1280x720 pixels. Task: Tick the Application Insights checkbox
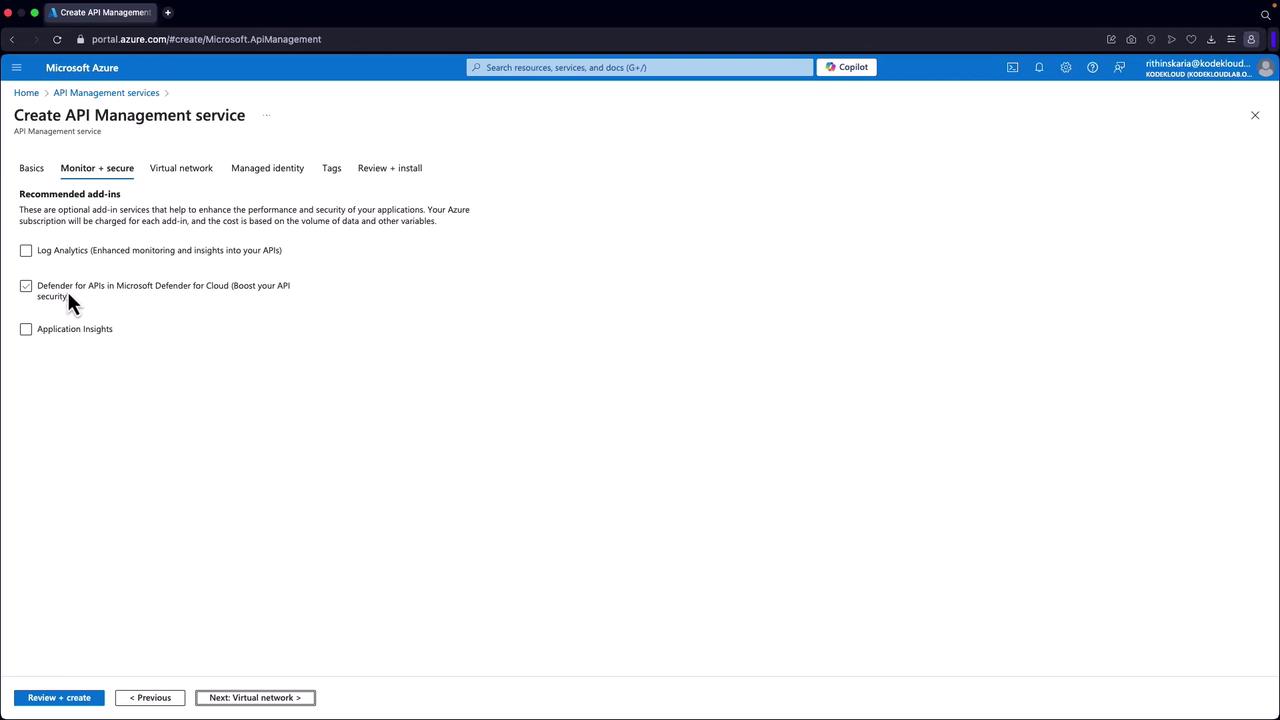click(x=26, y=329)
